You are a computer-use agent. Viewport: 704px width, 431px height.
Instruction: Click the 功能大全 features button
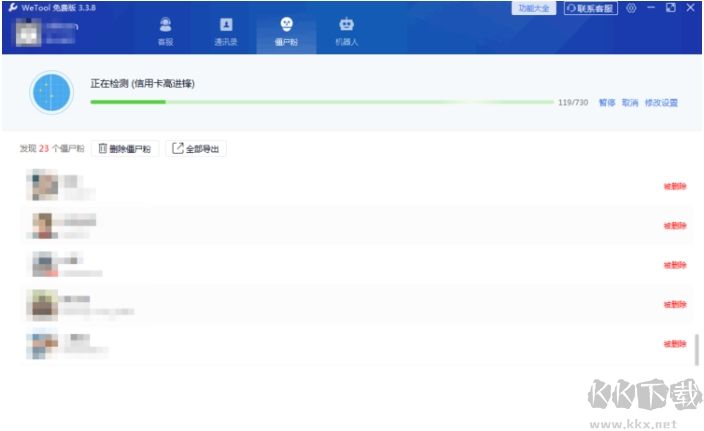[x=534, y=8]
